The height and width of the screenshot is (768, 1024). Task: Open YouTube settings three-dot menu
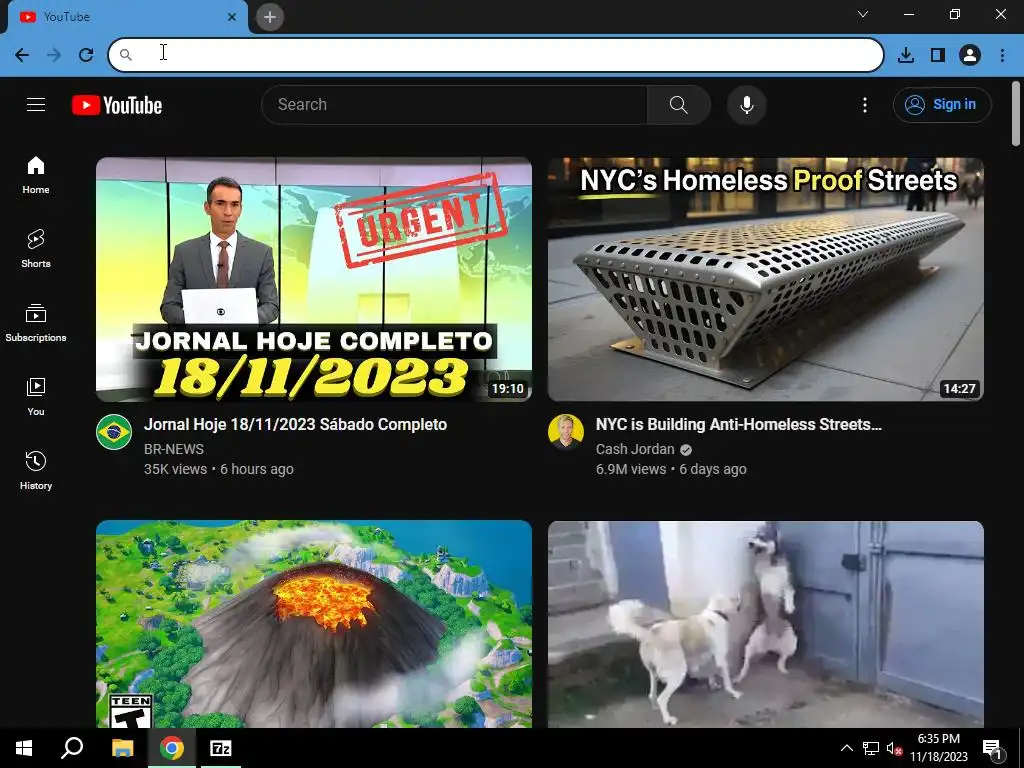coord(865,104)
